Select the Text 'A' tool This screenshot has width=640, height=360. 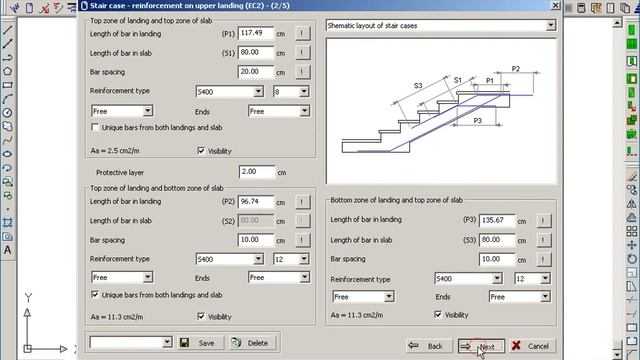(x=7, y=250)
